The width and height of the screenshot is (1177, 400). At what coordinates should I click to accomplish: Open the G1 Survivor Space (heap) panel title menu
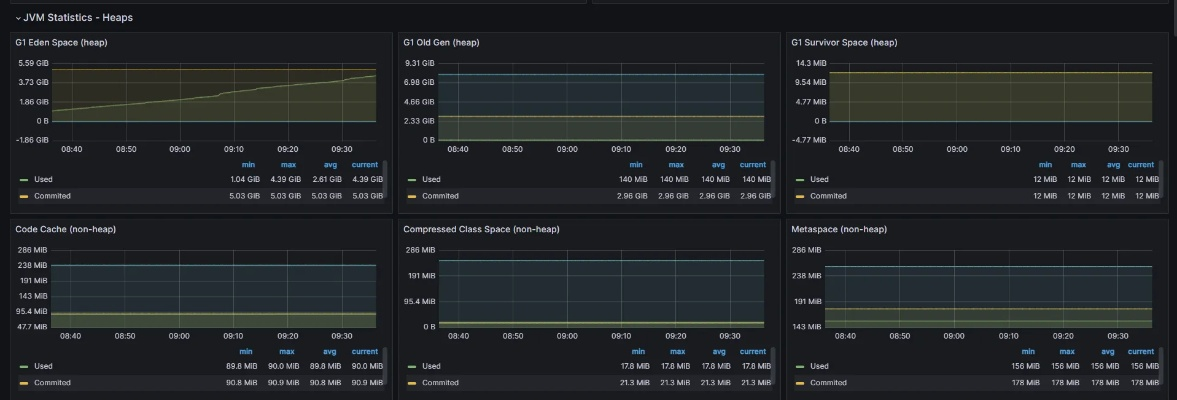tap(843, 43)
